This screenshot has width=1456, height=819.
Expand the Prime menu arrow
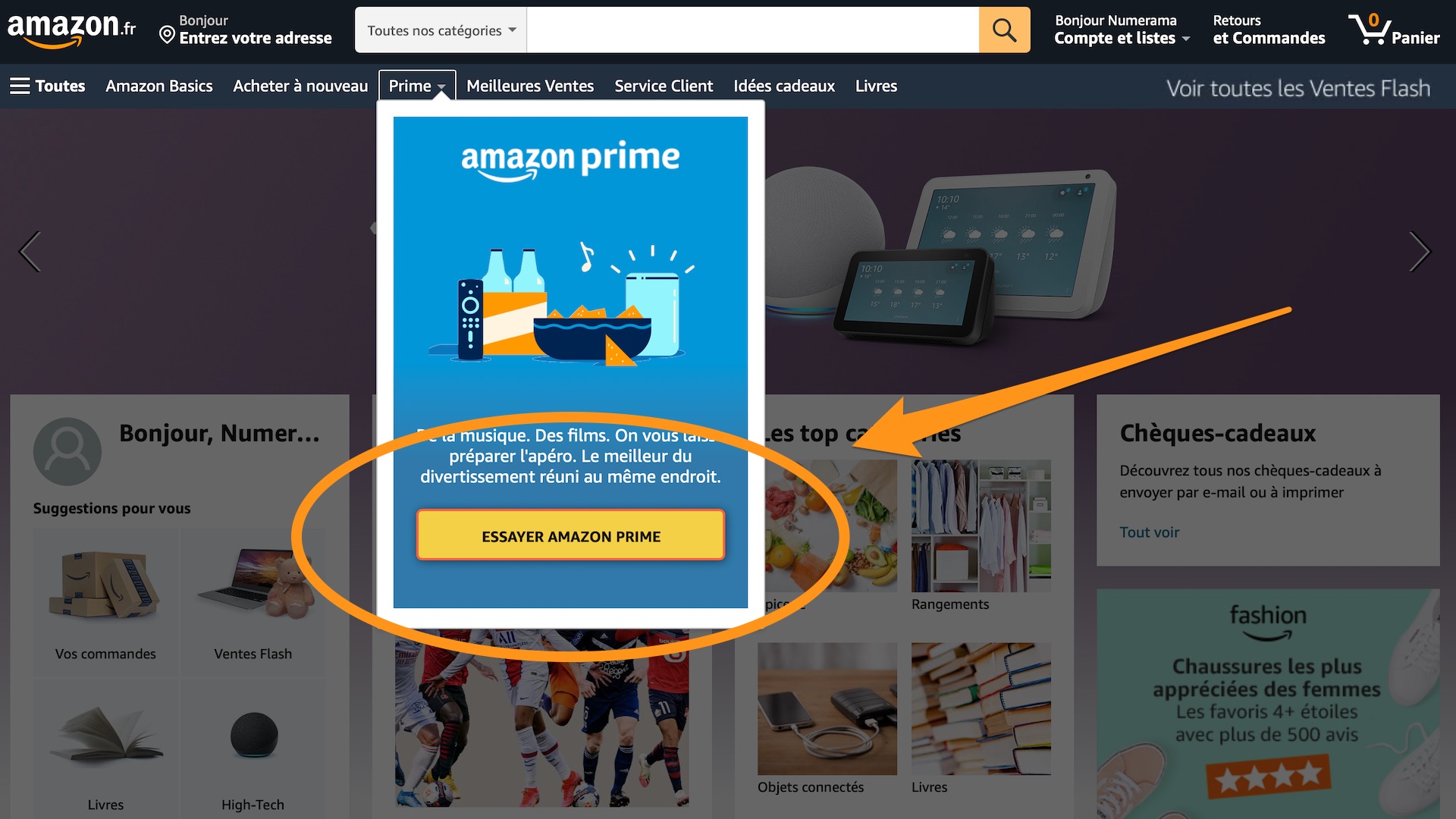point(441,88)
